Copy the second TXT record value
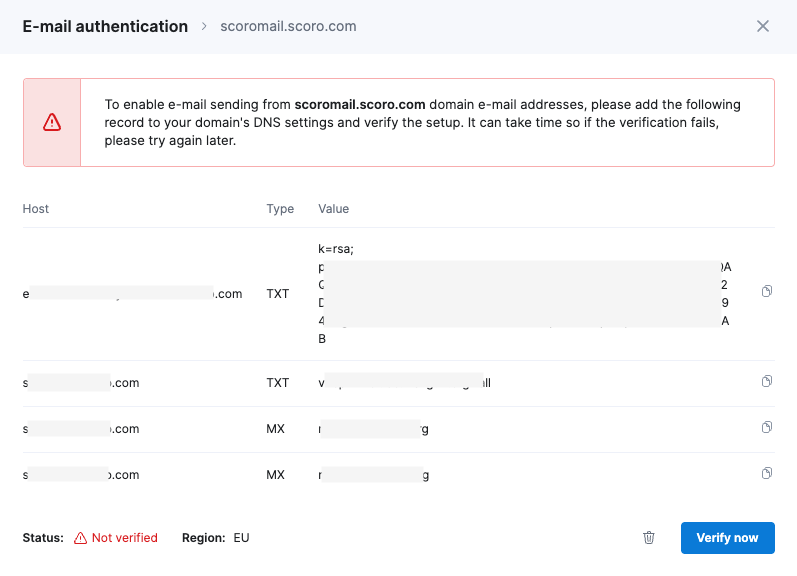797x576 pixels. 767,381
